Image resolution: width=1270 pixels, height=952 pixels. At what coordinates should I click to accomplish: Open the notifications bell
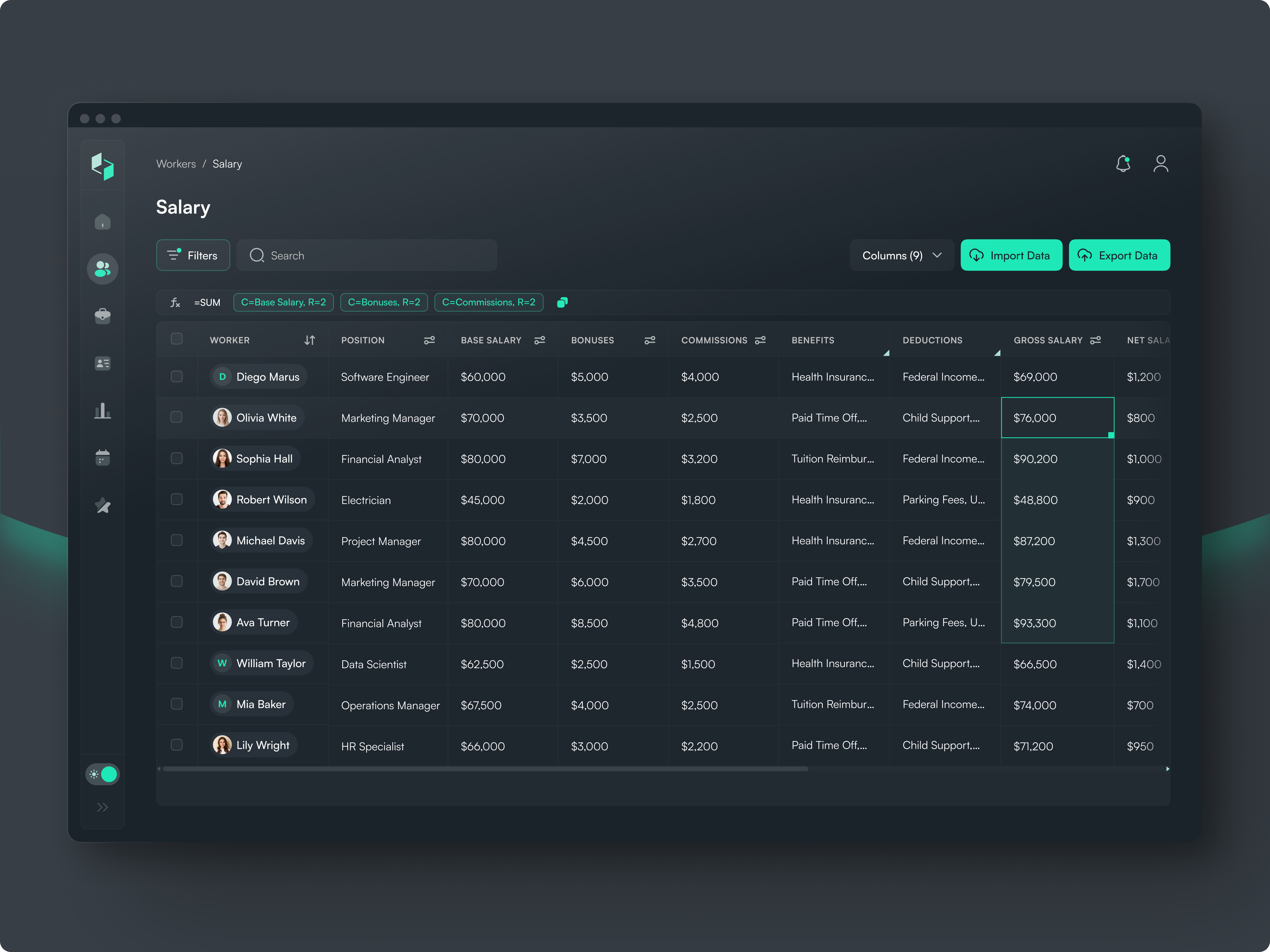coord(1123,164)
